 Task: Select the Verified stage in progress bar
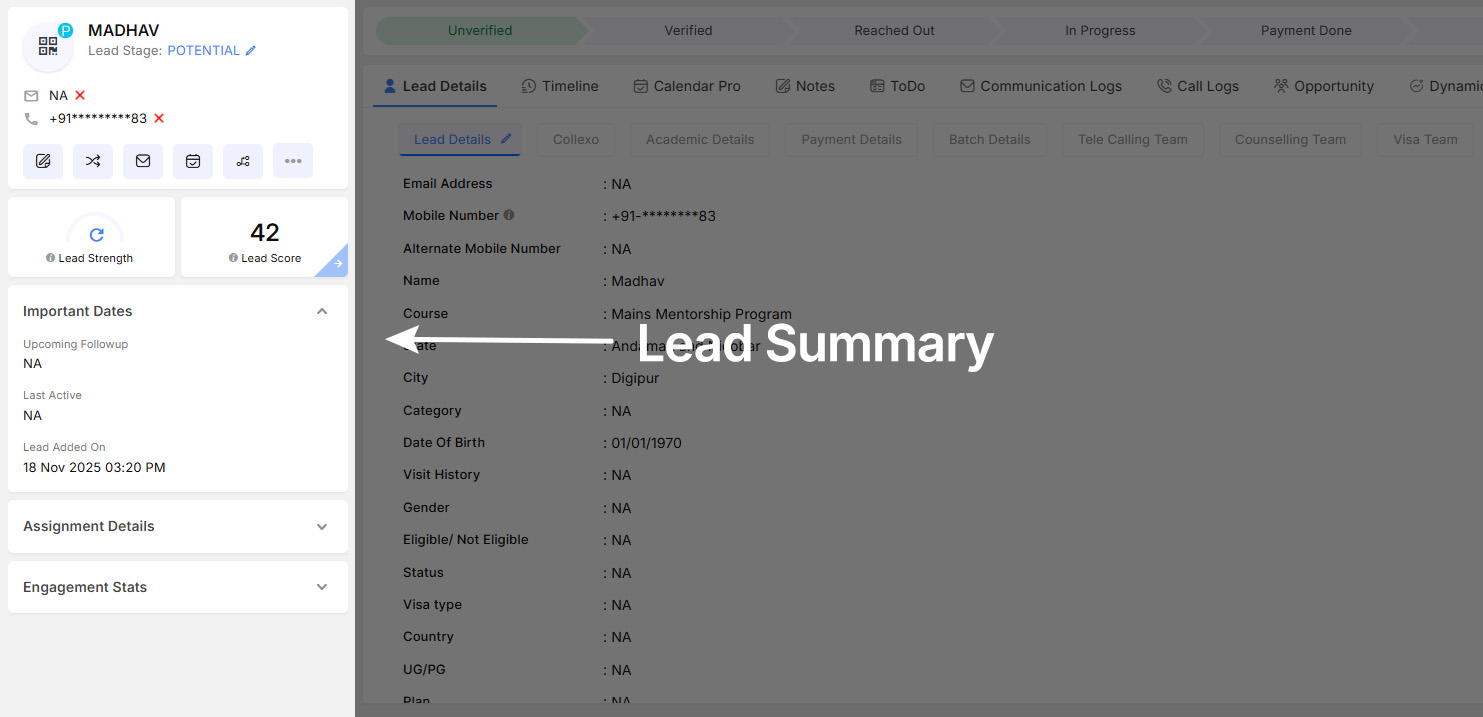(x=688, y=31)
